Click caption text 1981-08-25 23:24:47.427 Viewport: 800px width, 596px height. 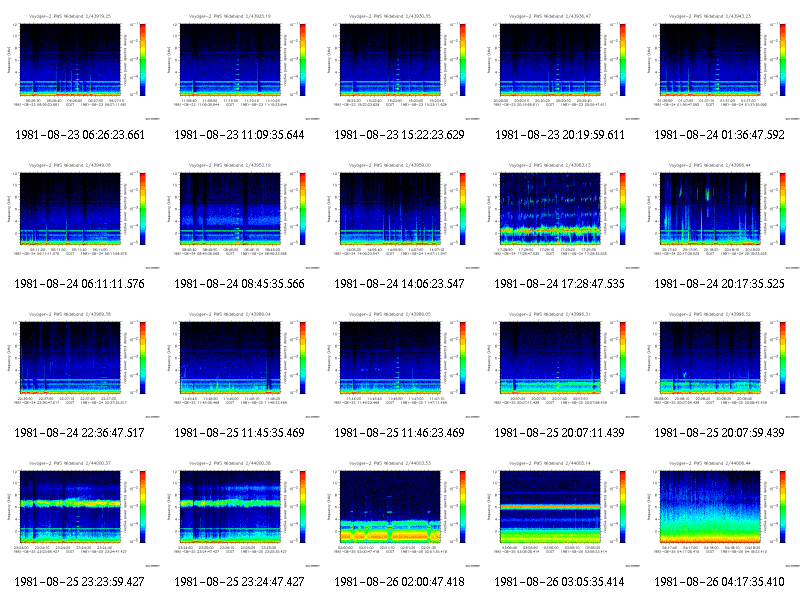tap(239, 582)
